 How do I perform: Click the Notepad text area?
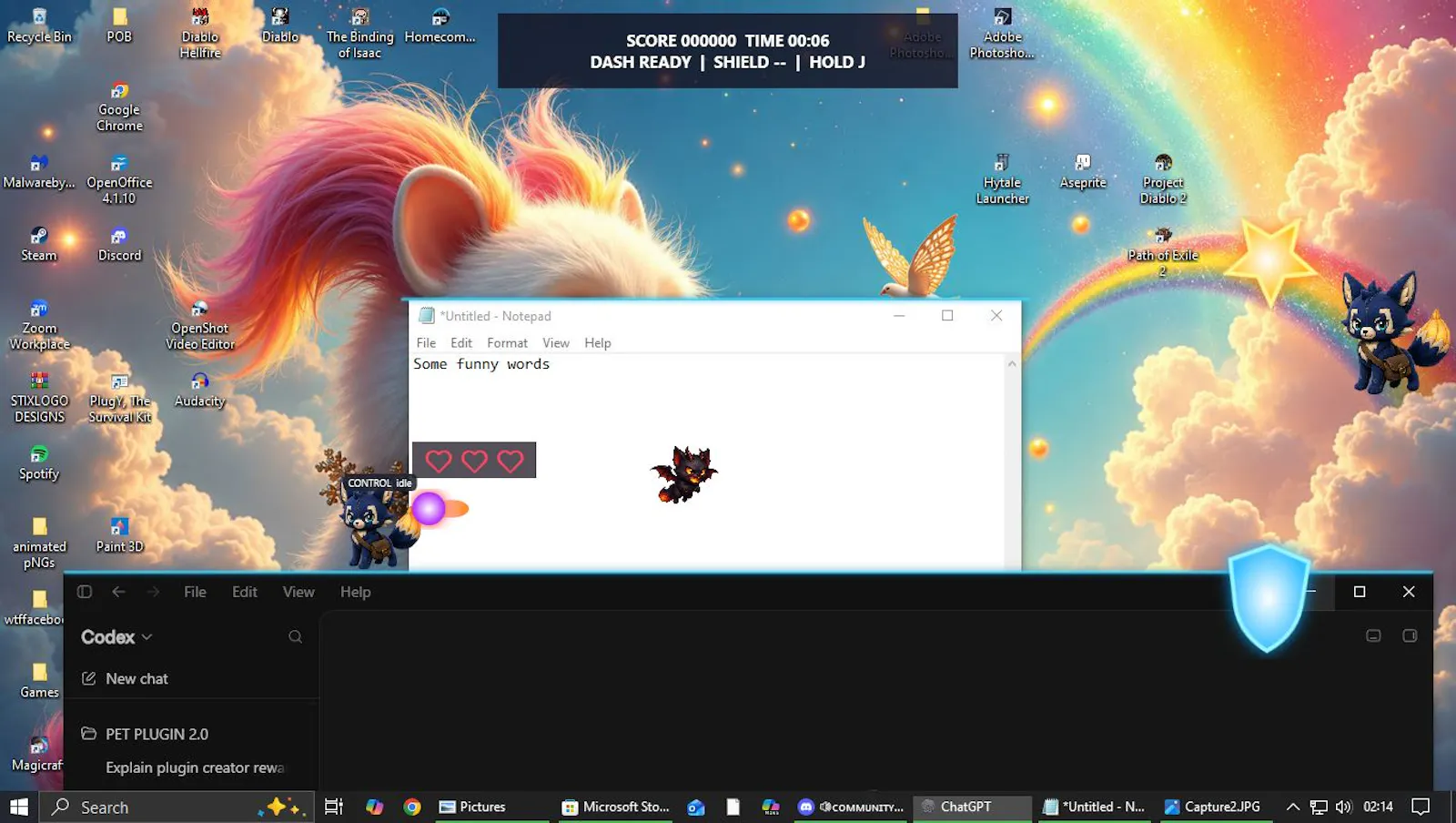click(707, 462)
